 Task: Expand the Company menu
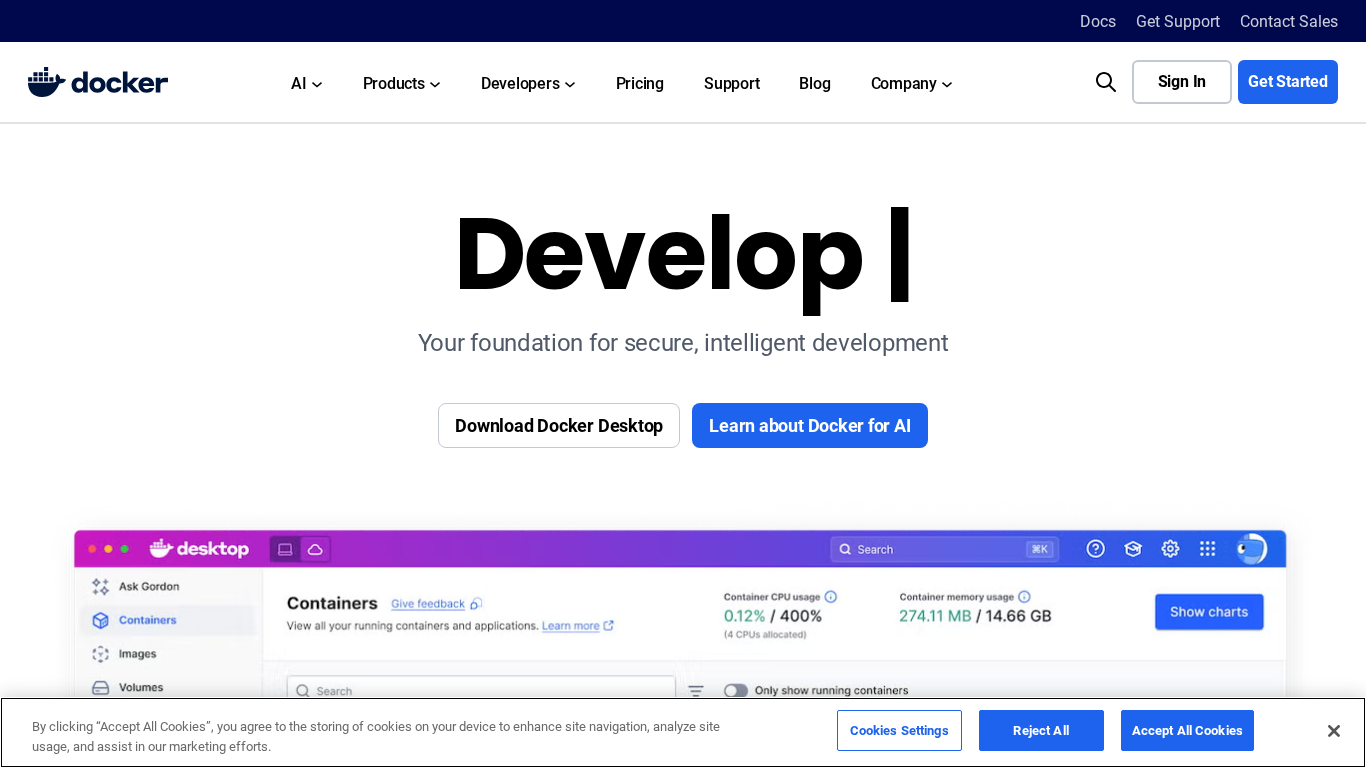click(912, 83)
